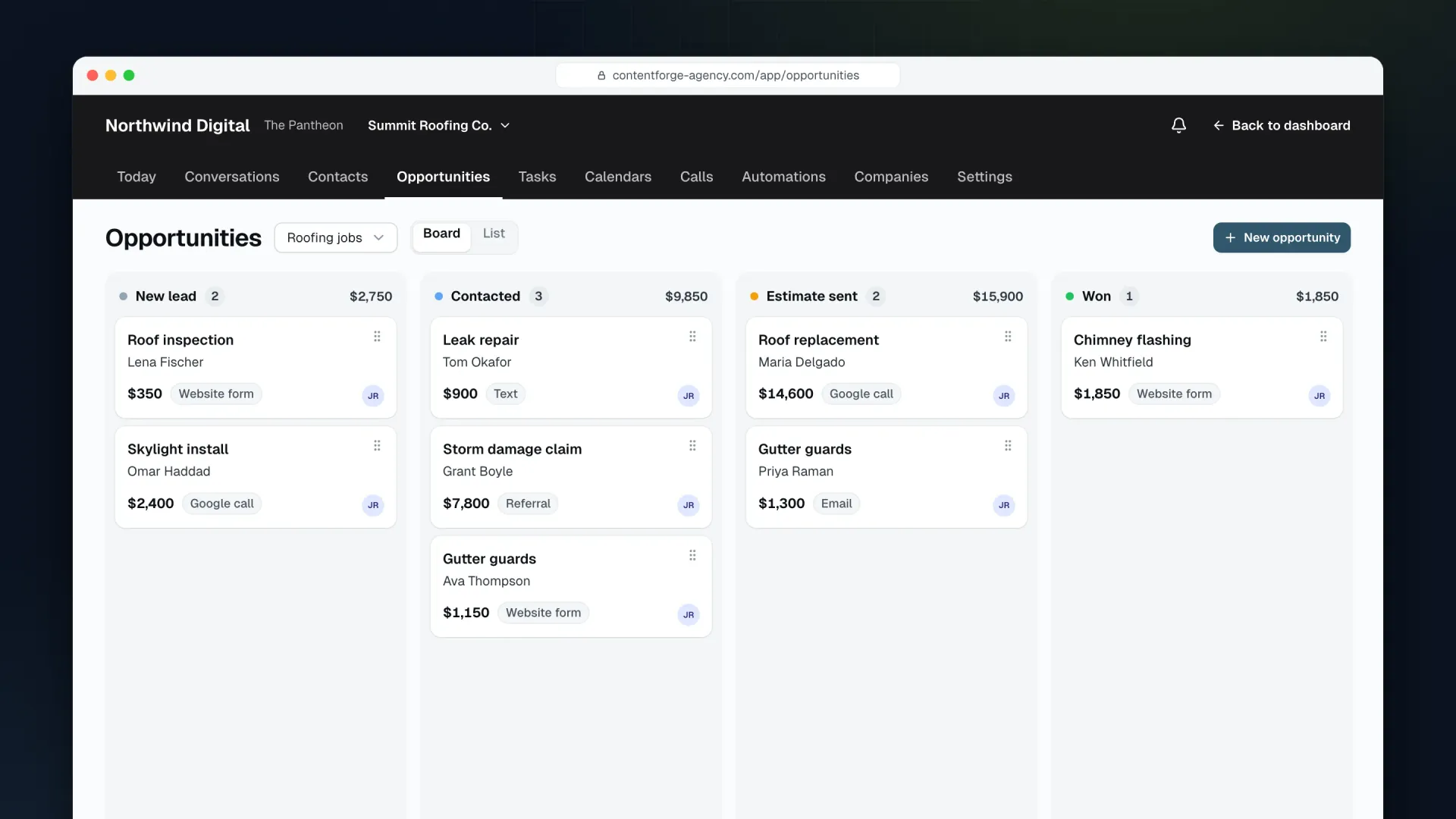The image size is (1456, 819).
Task: Click drag handle on Leak repair card
Action: (x=692, y=337)
